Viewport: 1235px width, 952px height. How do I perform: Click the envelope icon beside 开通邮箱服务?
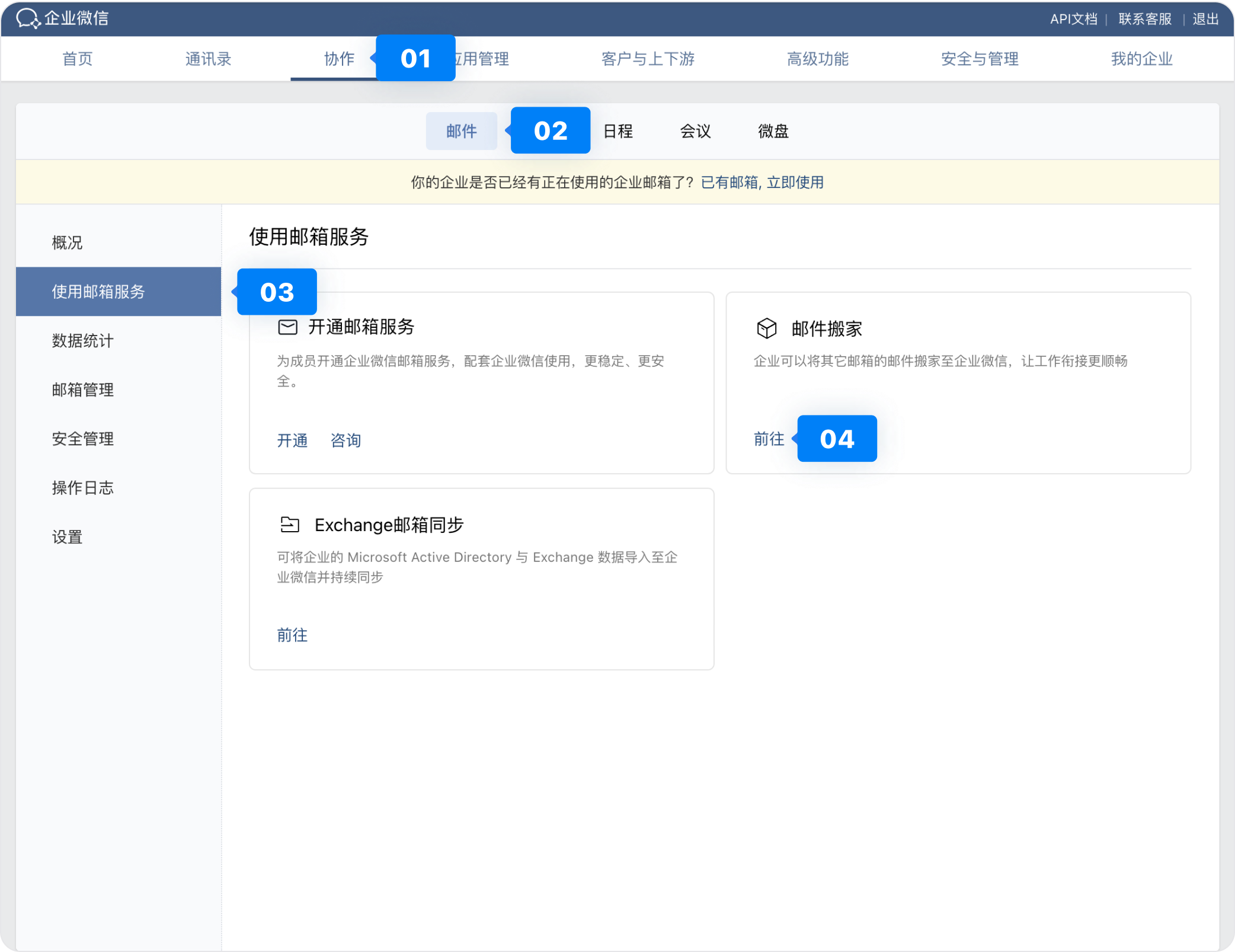[x=287, y=327]
